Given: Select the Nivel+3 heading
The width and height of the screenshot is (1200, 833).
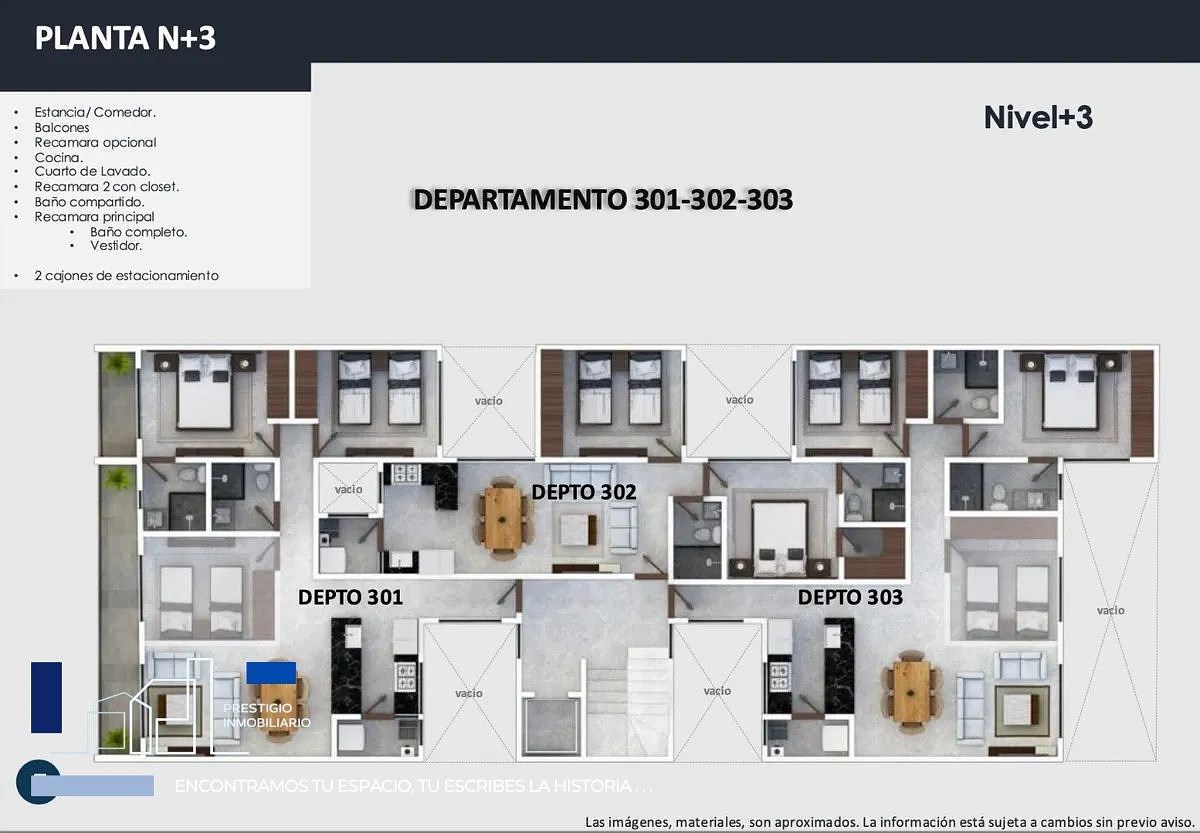Looking at the screenshot, I should [1038, 118].
